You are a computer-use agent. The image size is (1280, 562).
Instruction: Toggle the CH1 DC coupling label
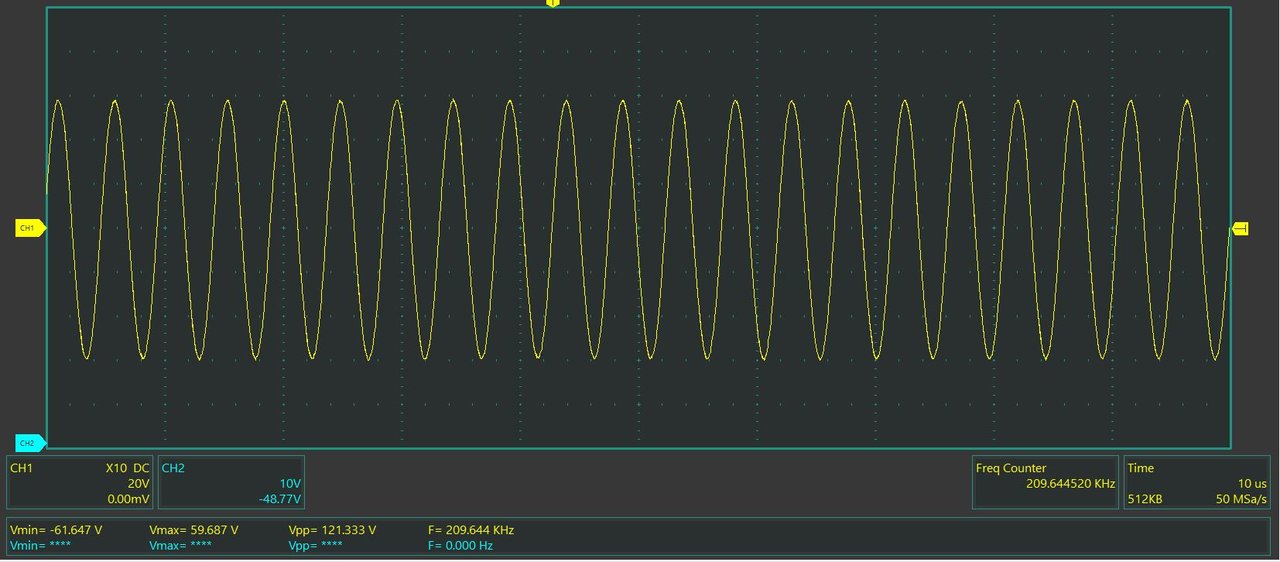[x=141, y=468]
